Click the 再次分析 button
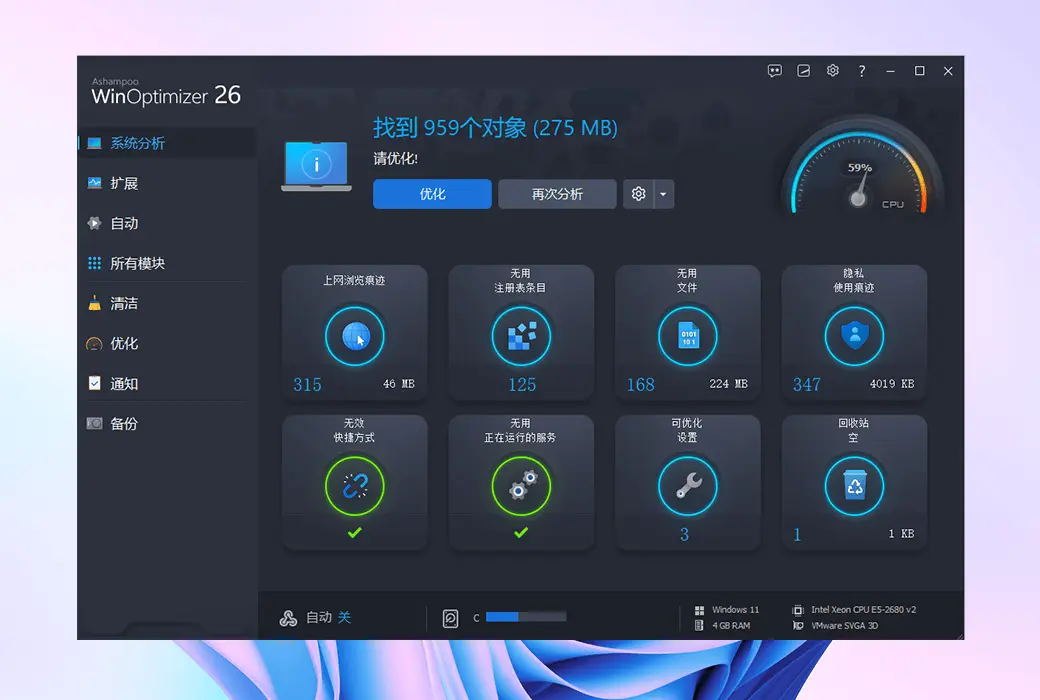This screenshot has width=1040, height=700. pyautogui.click(x=557, y=194)
